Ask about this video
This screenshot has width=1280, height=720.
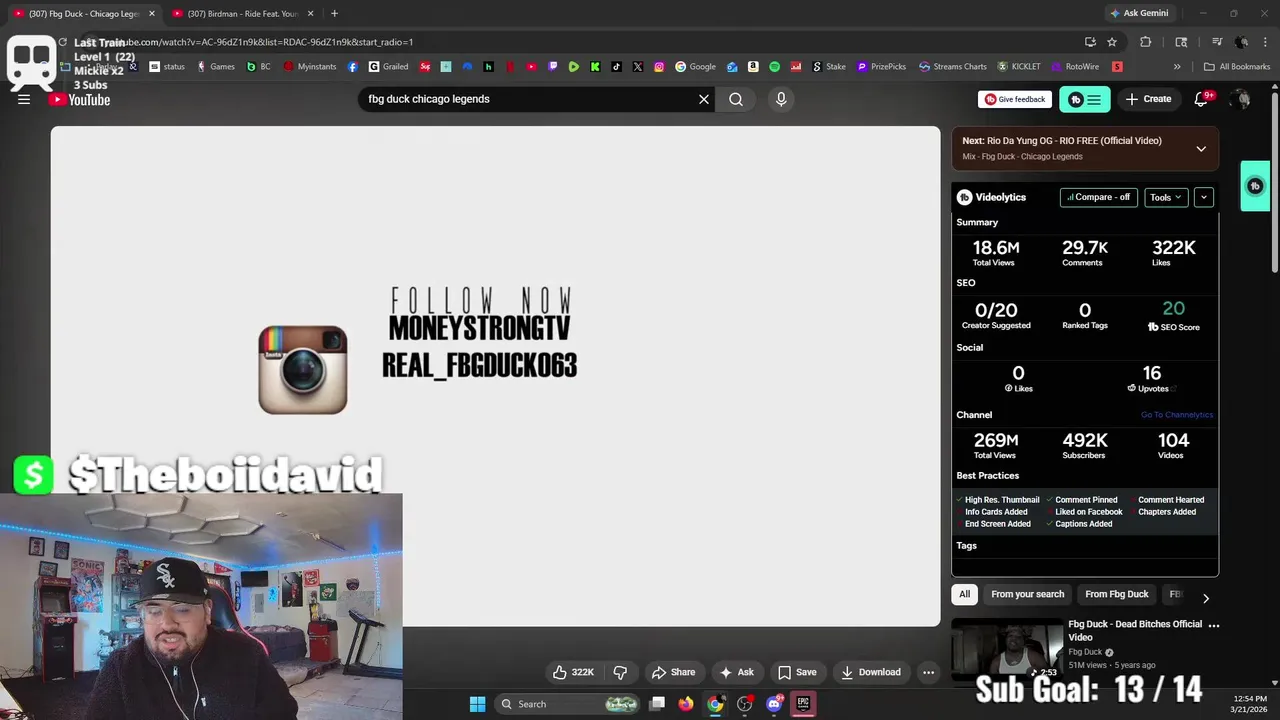click(x=737, y=672)
